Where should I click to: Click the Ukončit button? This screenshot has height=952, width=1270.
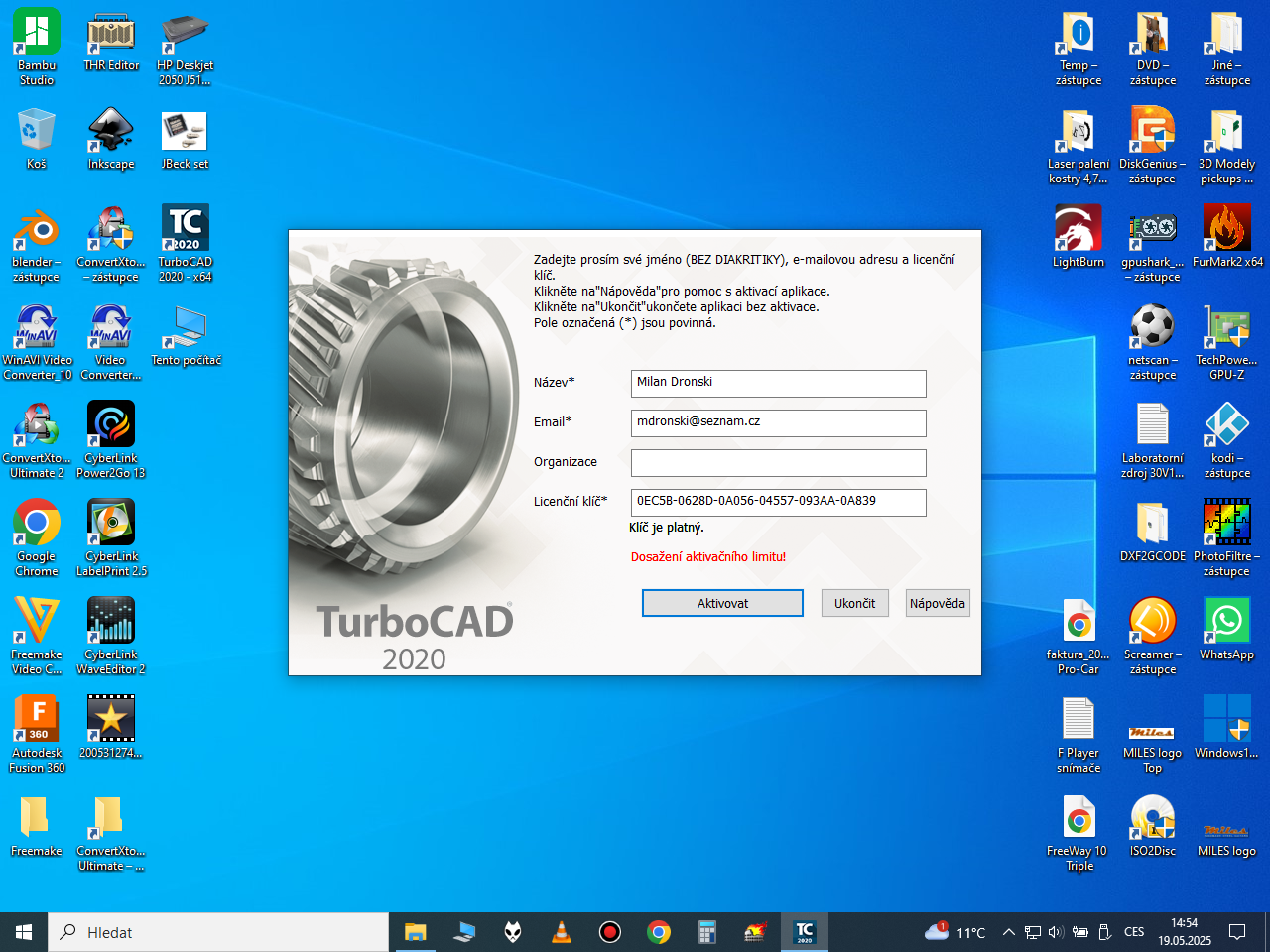coord(854,603)
